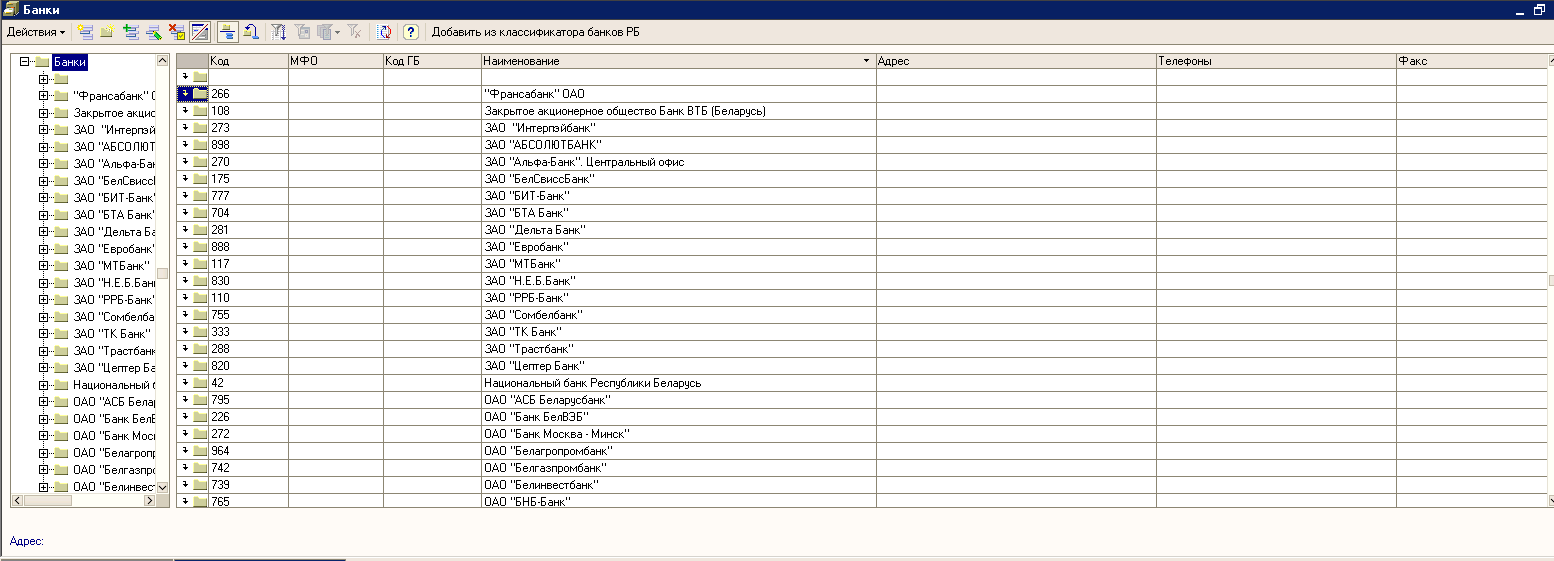Select ЗАО "Трастбанк in the tree

click(x=114, y=351)
